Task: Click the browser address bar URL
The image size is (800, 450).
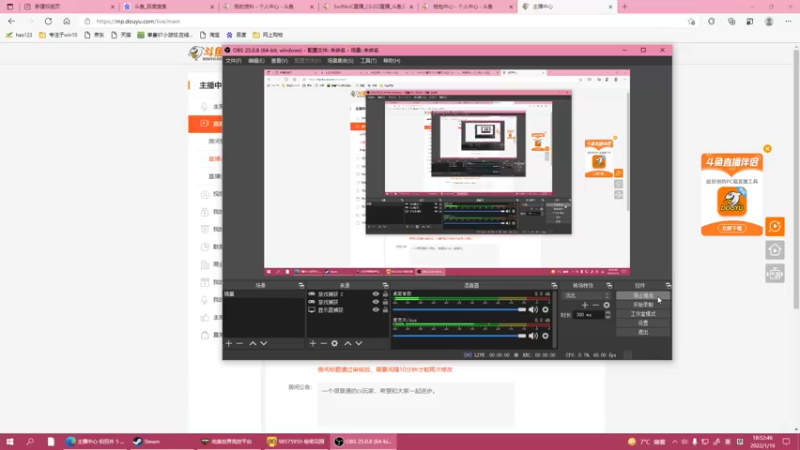Action: (138, 21)
